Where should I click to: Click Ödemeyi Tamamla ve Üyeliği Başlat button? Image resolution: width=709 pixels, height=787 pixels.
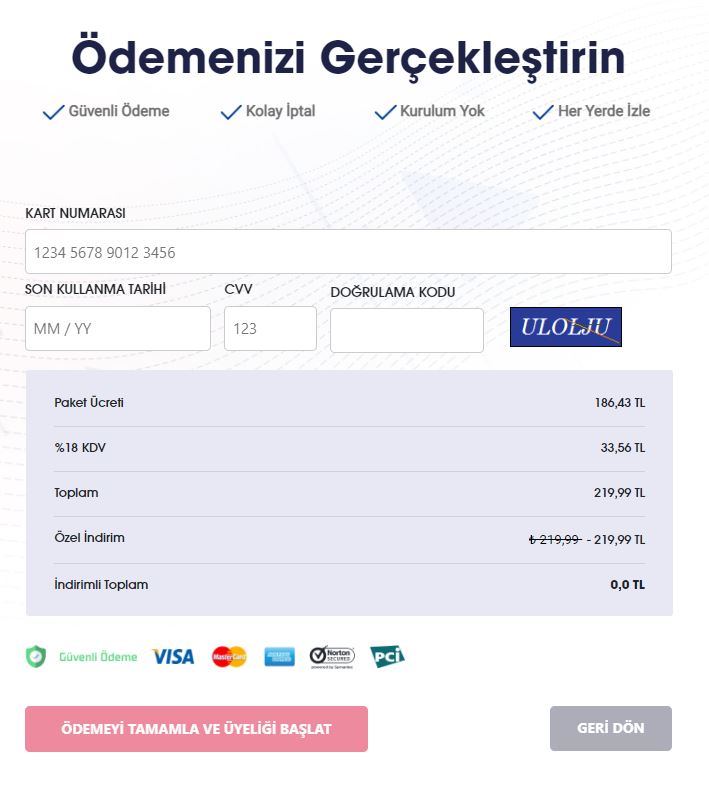click(196, 729)
